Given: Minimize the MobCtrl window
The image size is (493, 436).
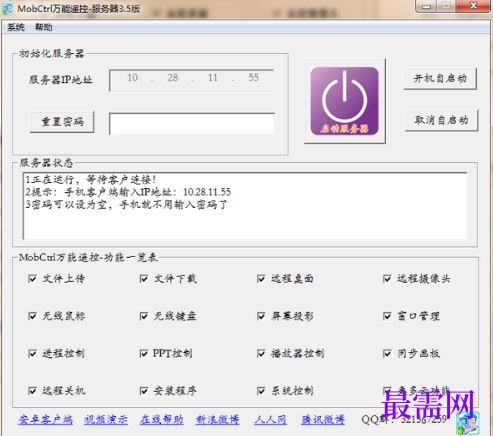Looking at the screenshot, I should (426, 6).
